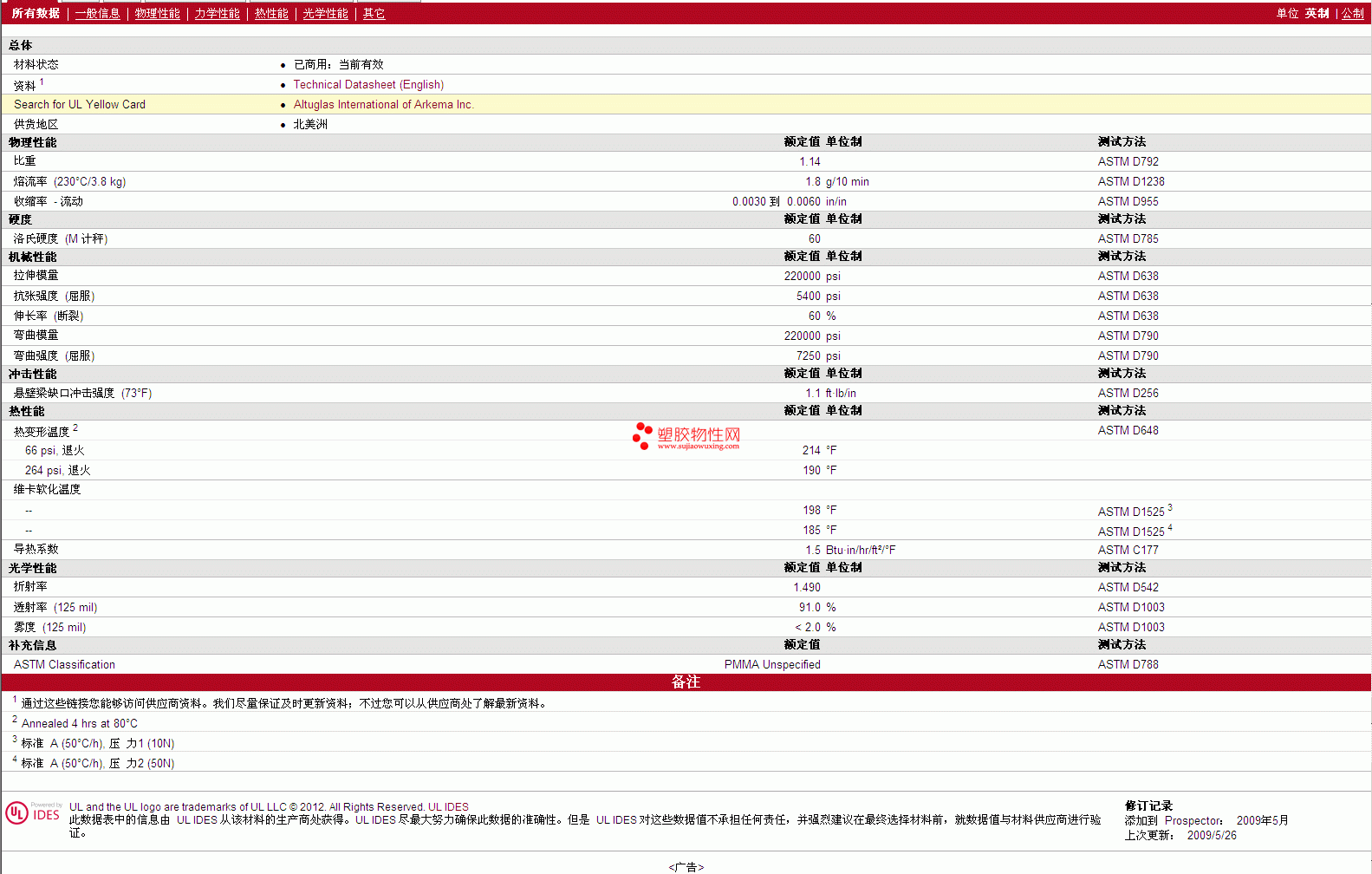Select the refractive index value 1.490
This screenshot has height=874, width=1372.
[x=806, y=588]
